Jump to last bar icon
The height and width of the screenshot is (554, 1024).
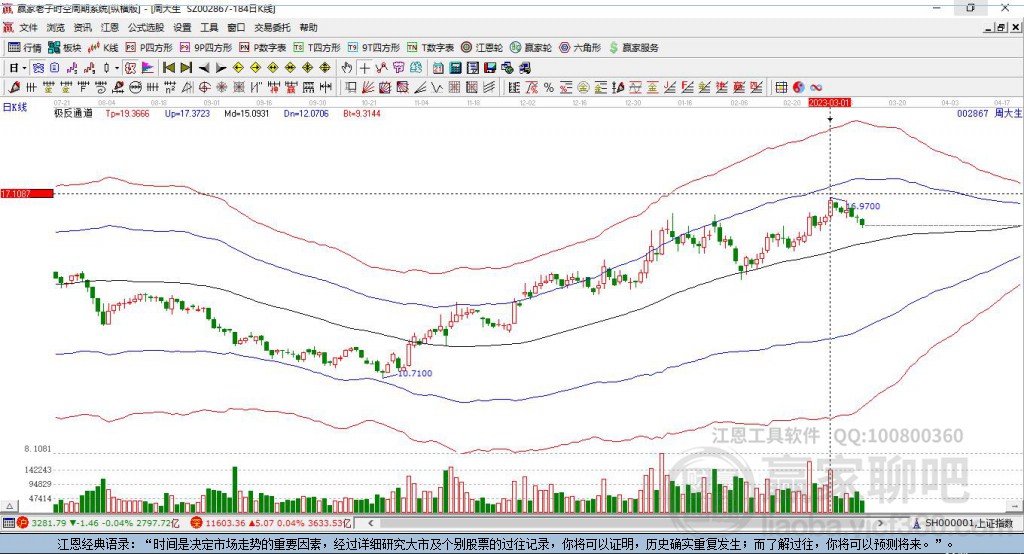pos(186,68)
